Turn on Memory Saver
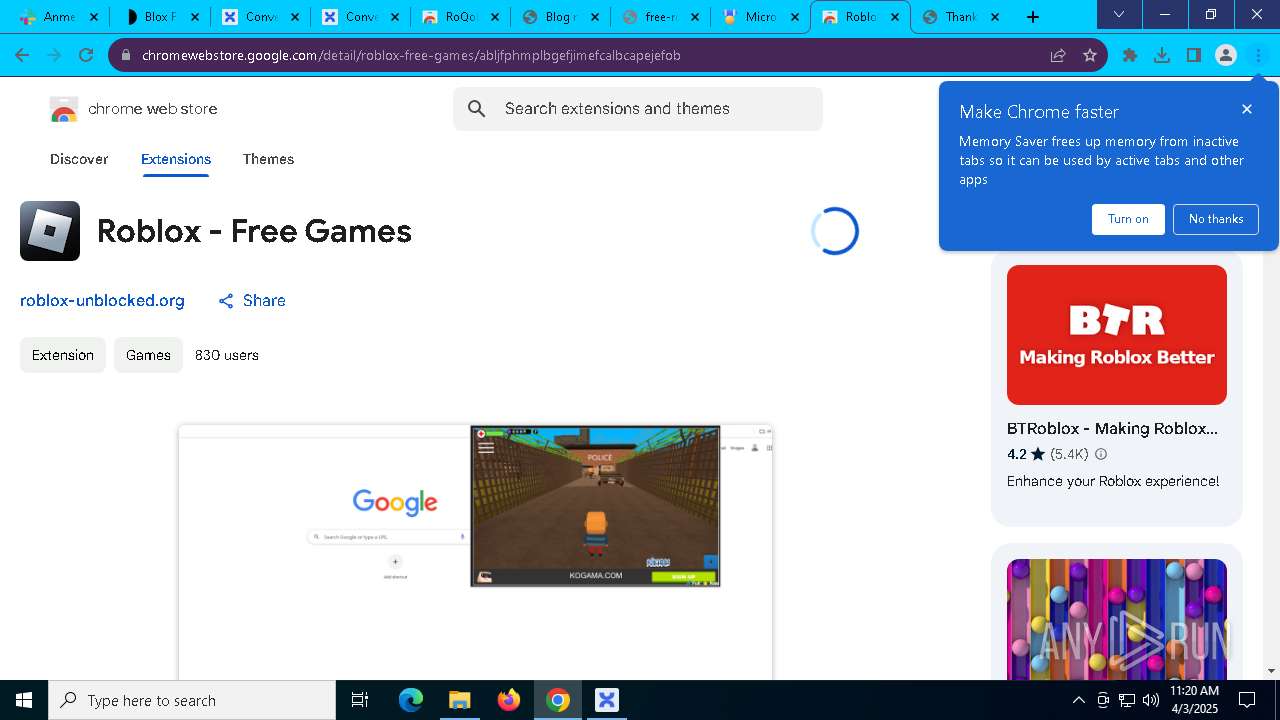Image resolution: width=1280 pixels, height=720 pixels. coord(1128,219)
